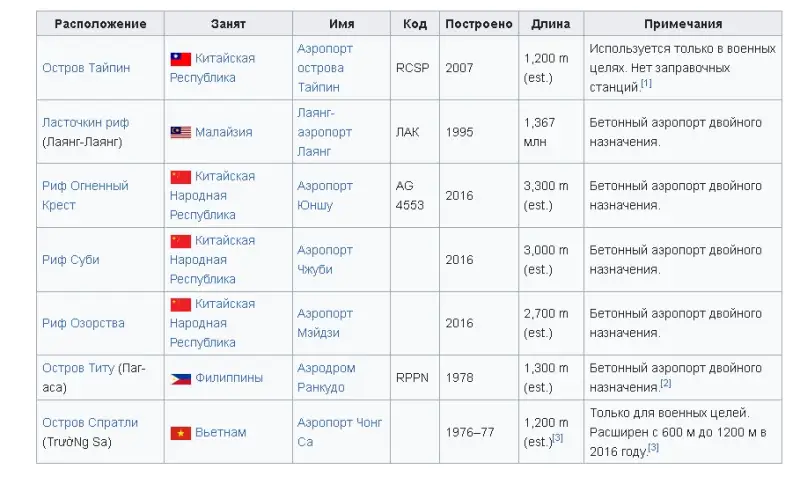Open the Ласточкин риф link
The width and height of the screenshot is (800, 484).
point(86,122)
